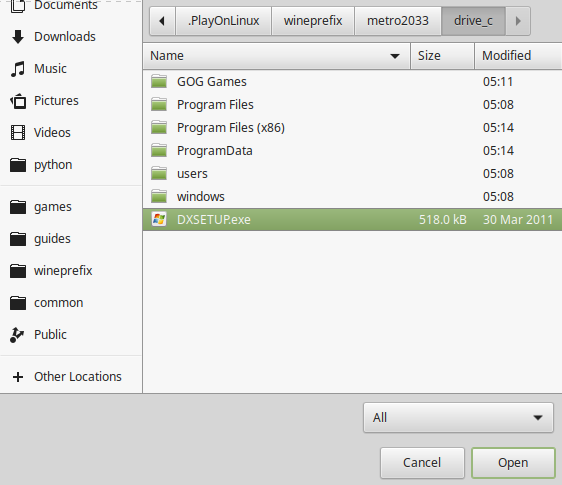
Task: Select the ProgramData folder name
Action: click(215, 151)
